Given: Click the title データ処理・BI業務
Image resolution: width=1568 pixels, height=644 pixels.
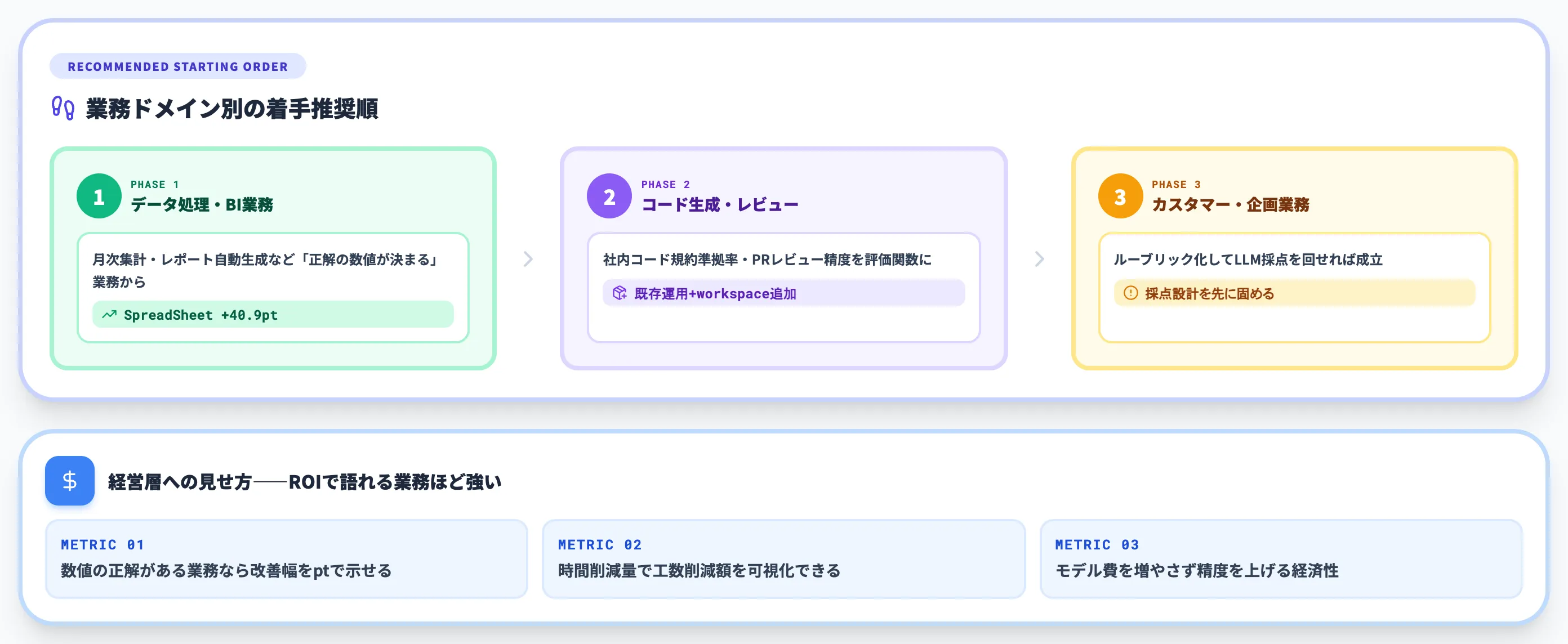Looking at the screenshot, I should pos(202,205).
